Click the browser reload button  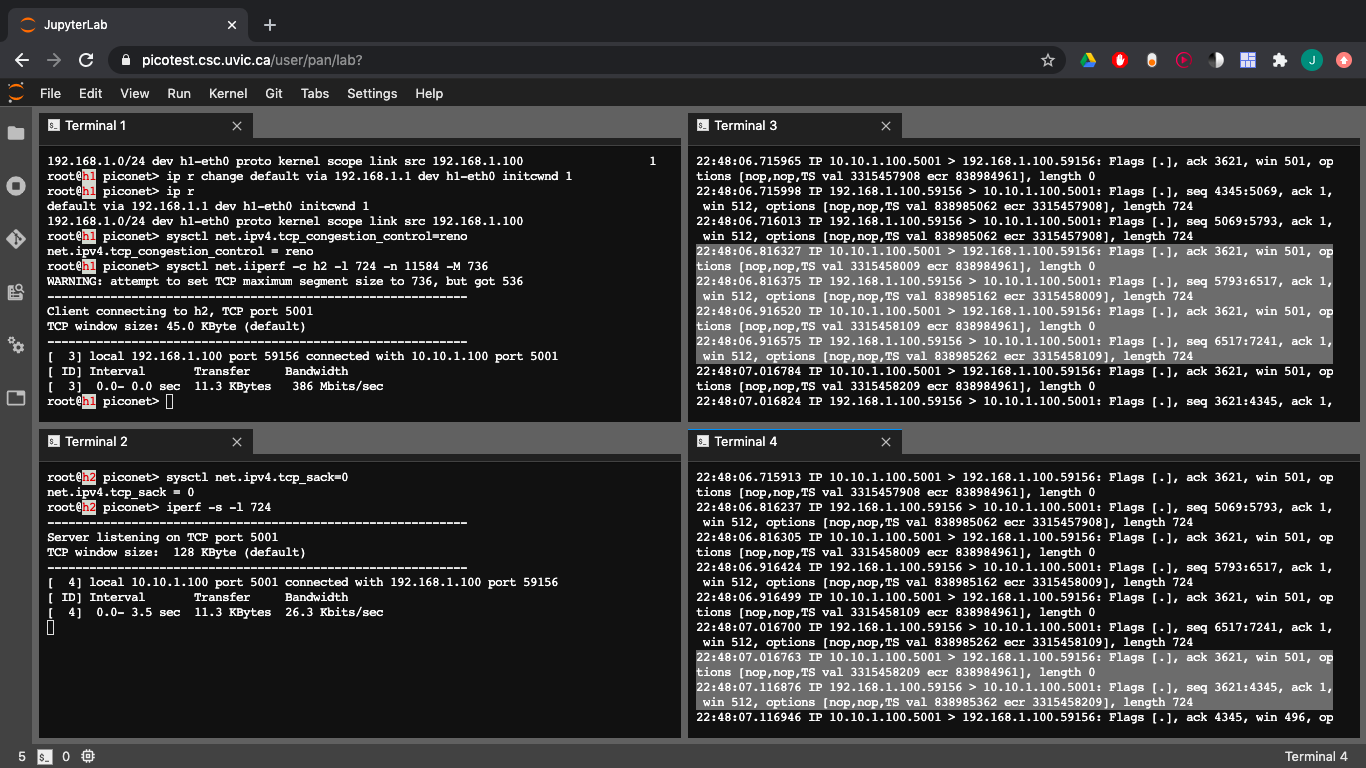point(86,60)
